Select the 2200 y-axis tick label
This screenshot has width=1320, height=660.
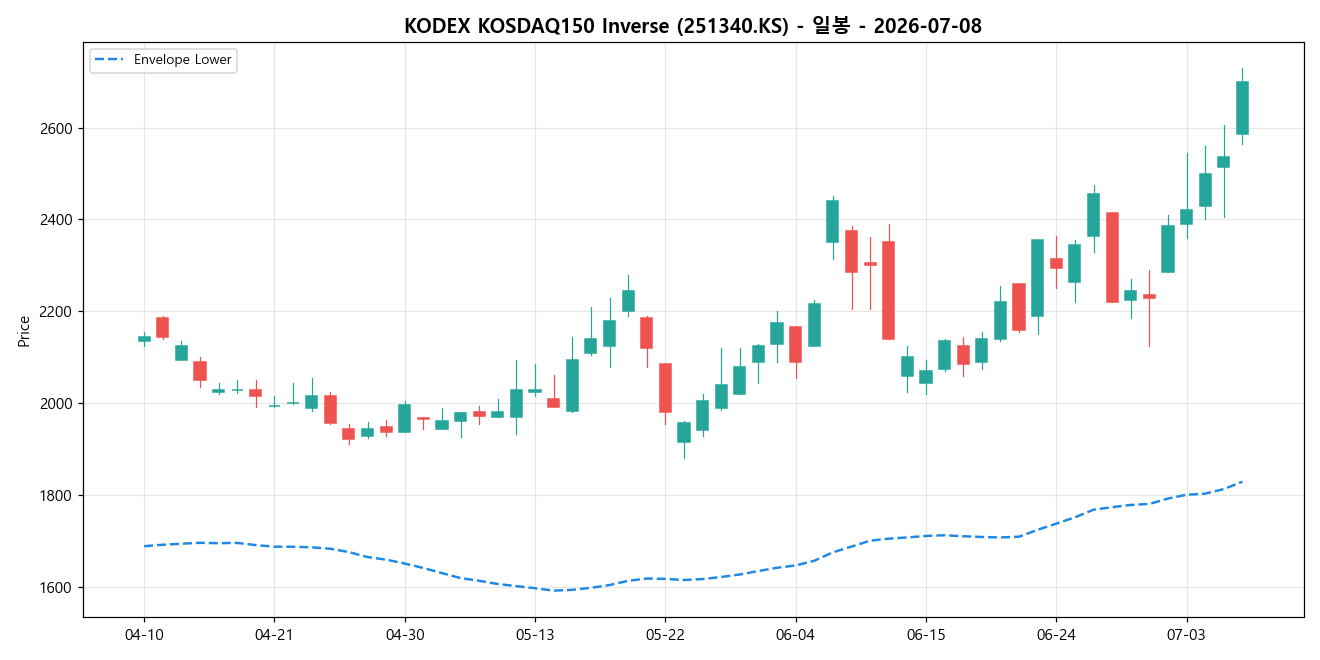57,312
